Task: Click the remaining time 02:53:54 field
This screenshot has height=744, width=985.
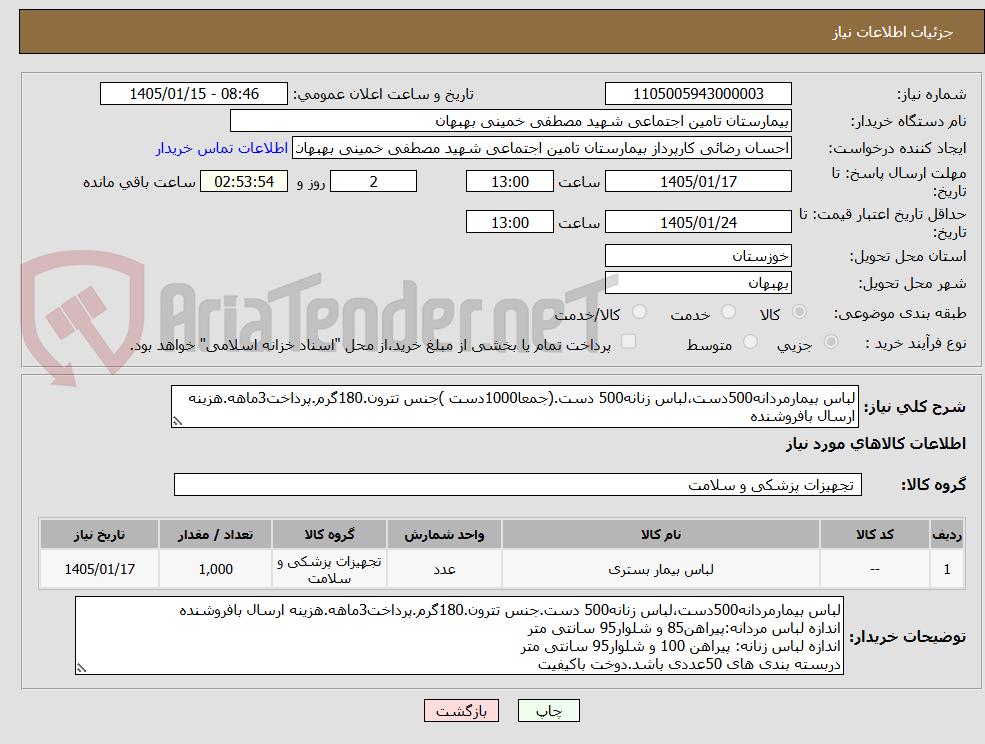Action: [x=244, y=182]
